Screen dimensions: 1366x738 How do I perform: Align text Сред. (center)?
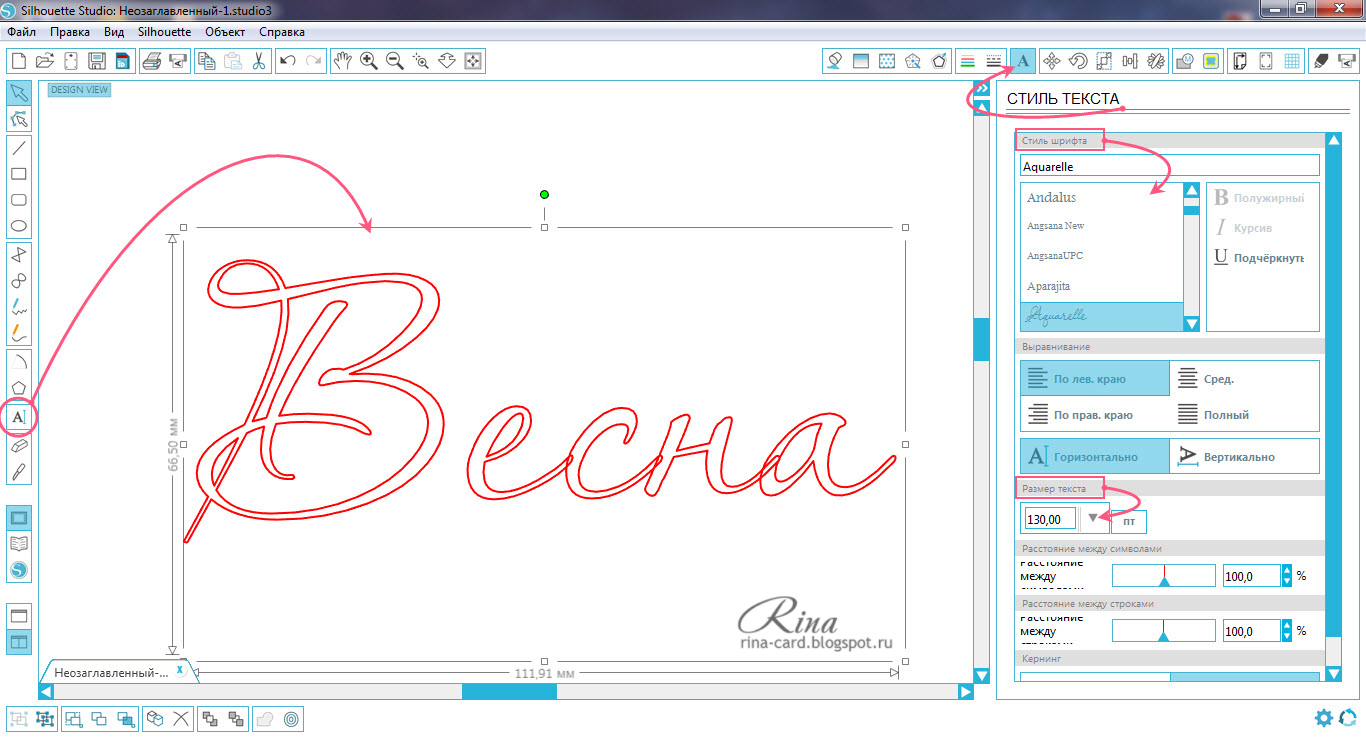pos(1244,379)
